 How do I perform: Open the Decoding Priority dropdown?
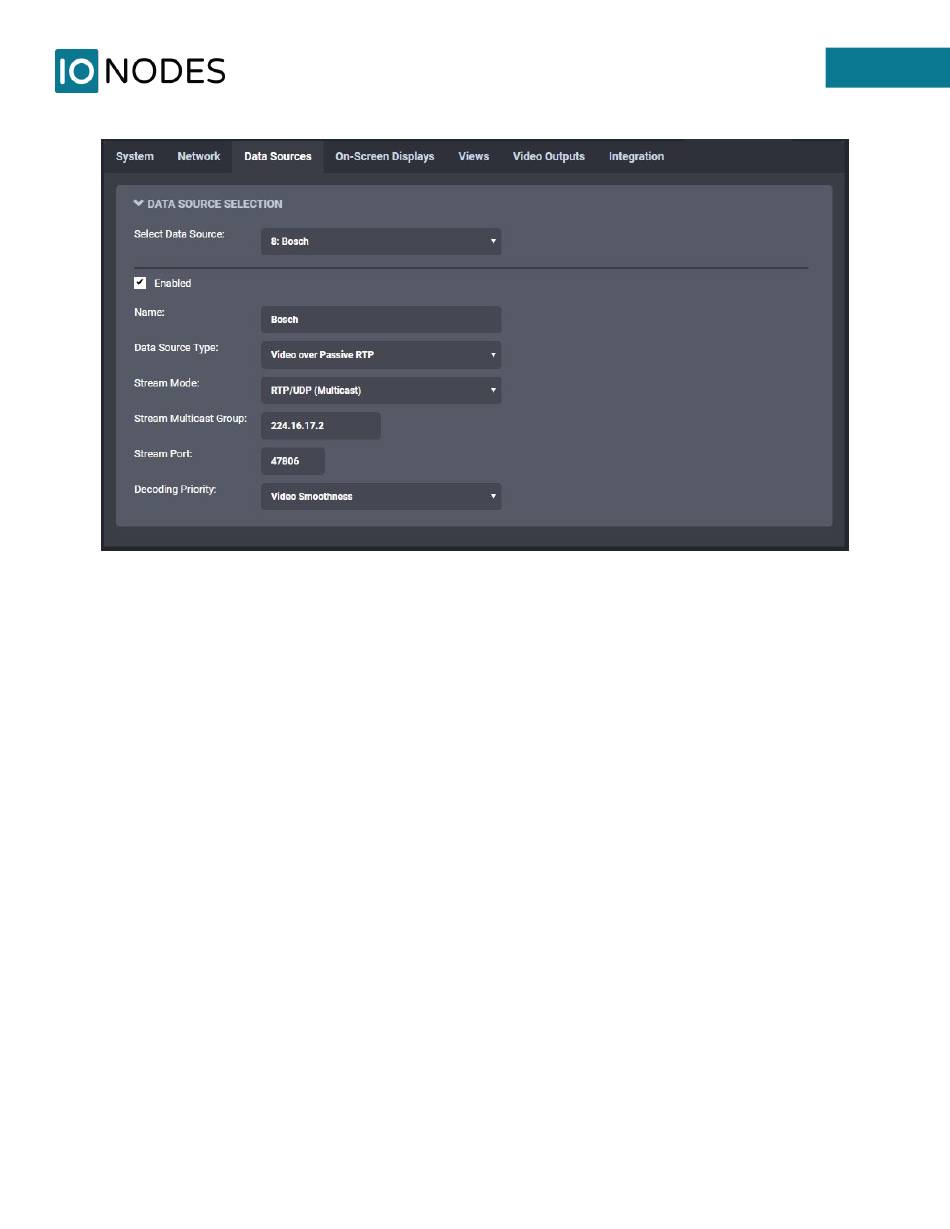tap(381, 496)
